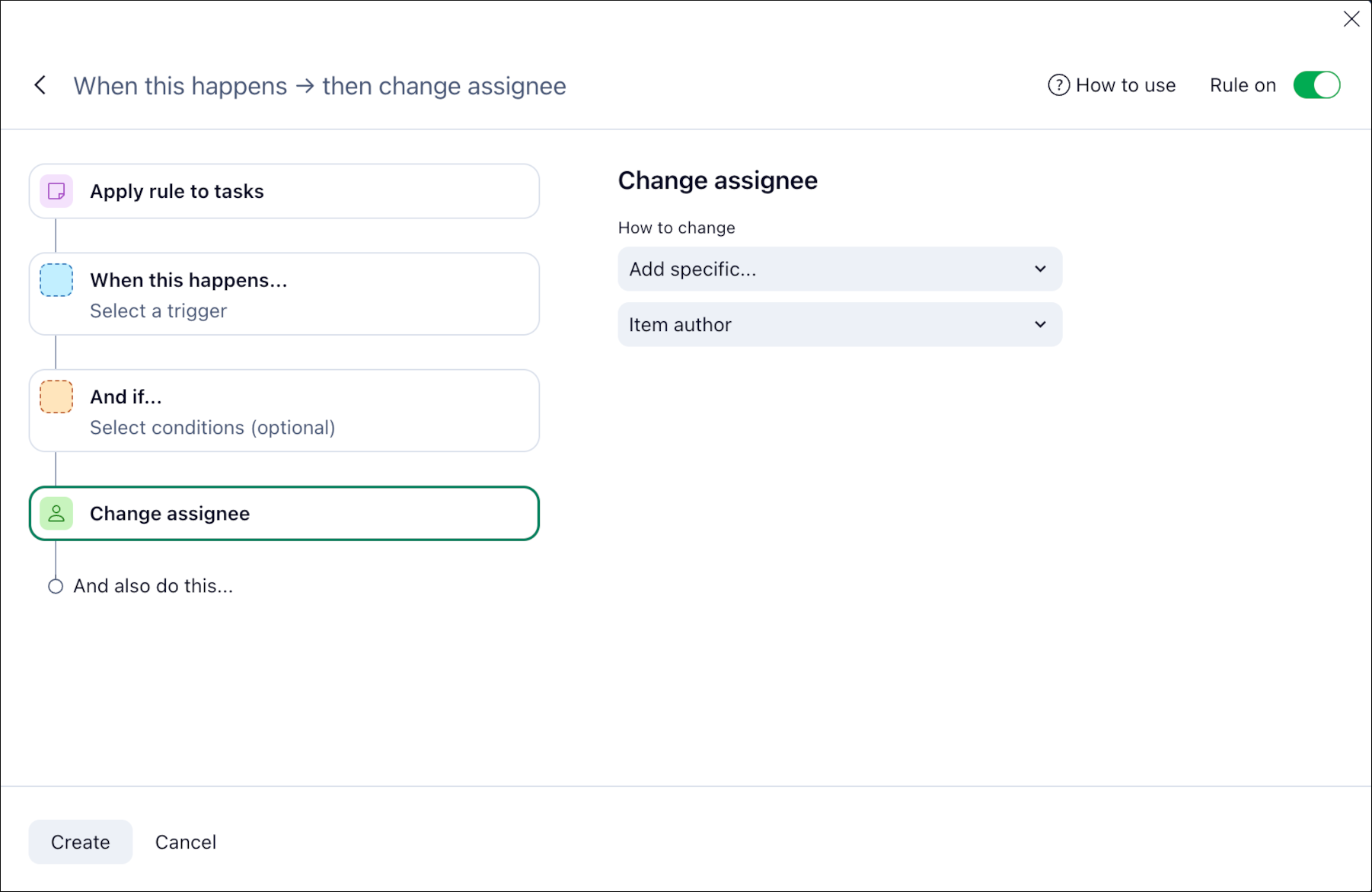Image resolution: width=1372 pixels, height=892 pixels.
Task: Open the Add specific... dropdown
Action: [x=839, y=269]
